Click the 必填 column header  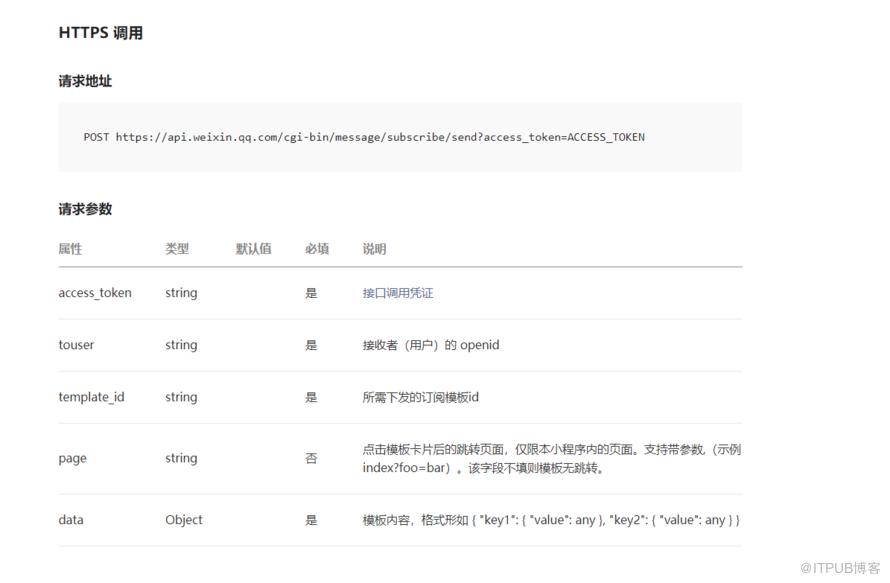(x=317, y=249)
